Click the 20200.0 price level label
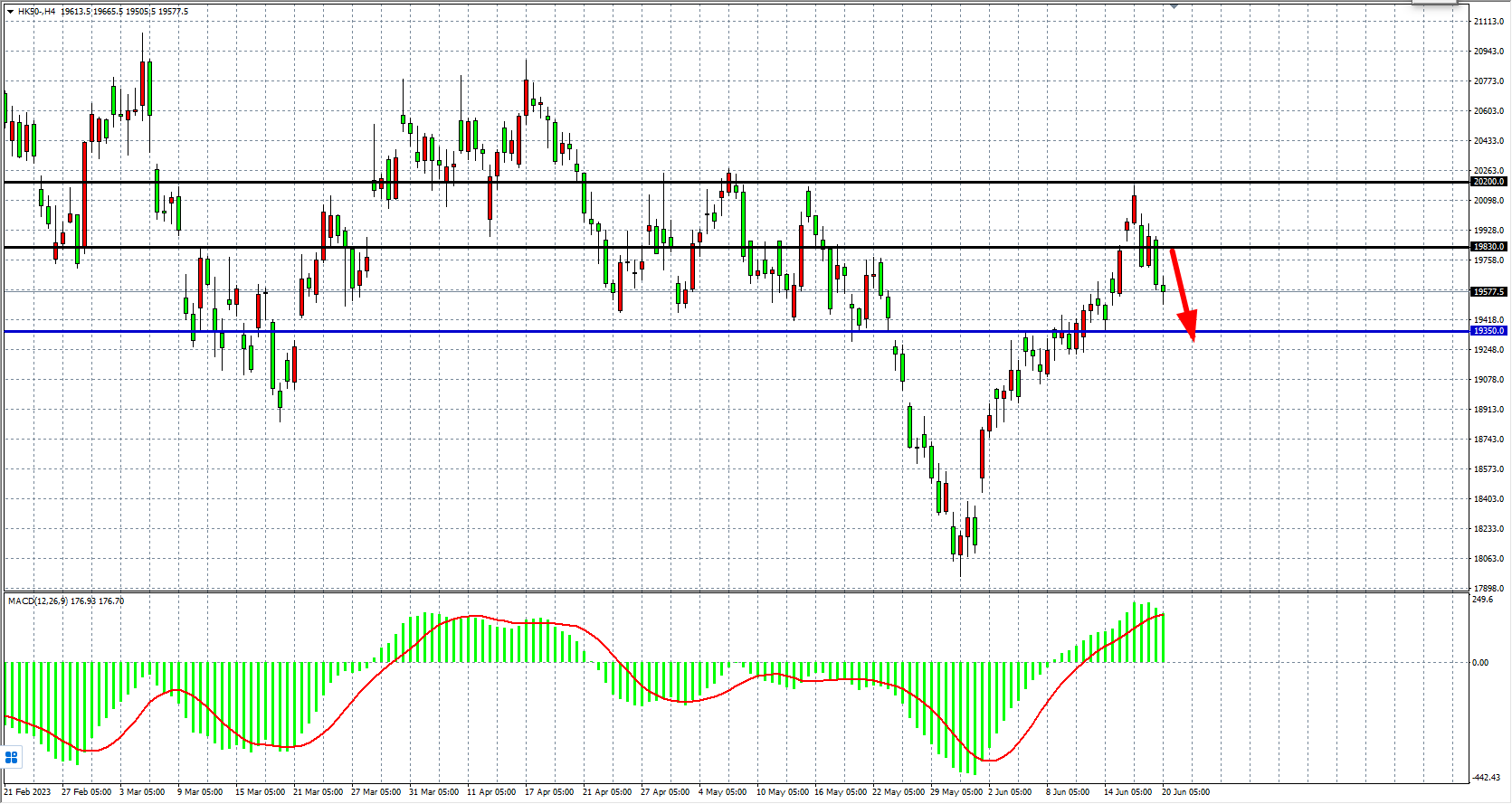This screenshot has height=804, width=1512. [1488, 182]
